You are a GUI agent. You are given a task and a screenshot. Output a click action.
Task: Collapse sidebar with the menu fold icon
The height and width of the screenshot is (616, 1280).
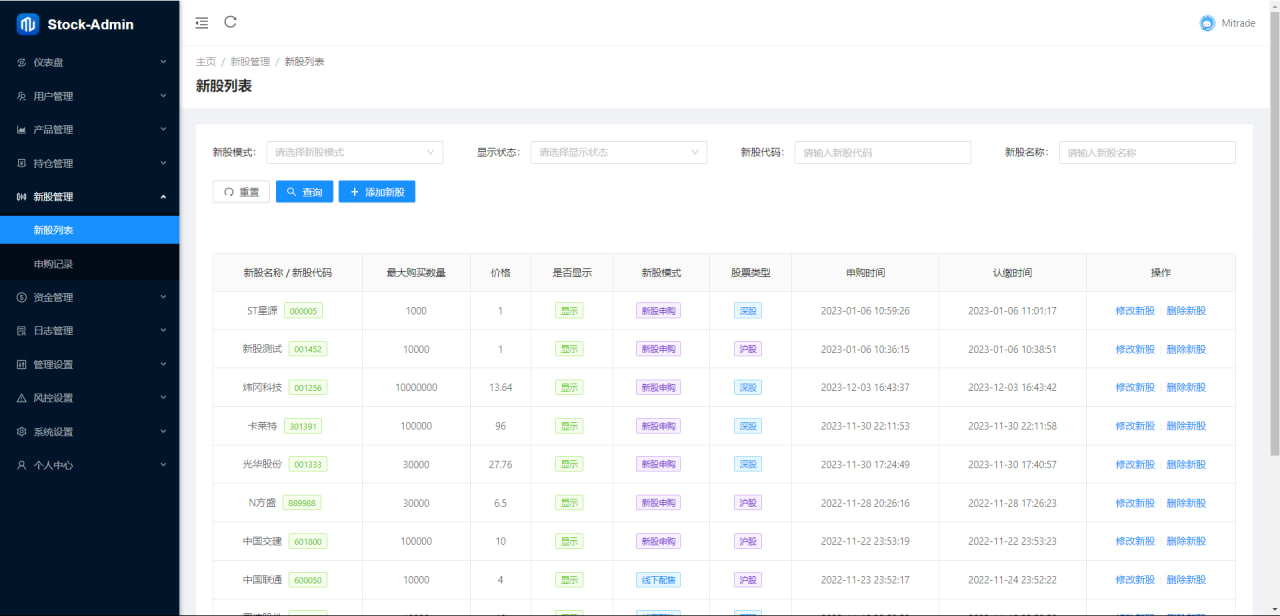202,23
